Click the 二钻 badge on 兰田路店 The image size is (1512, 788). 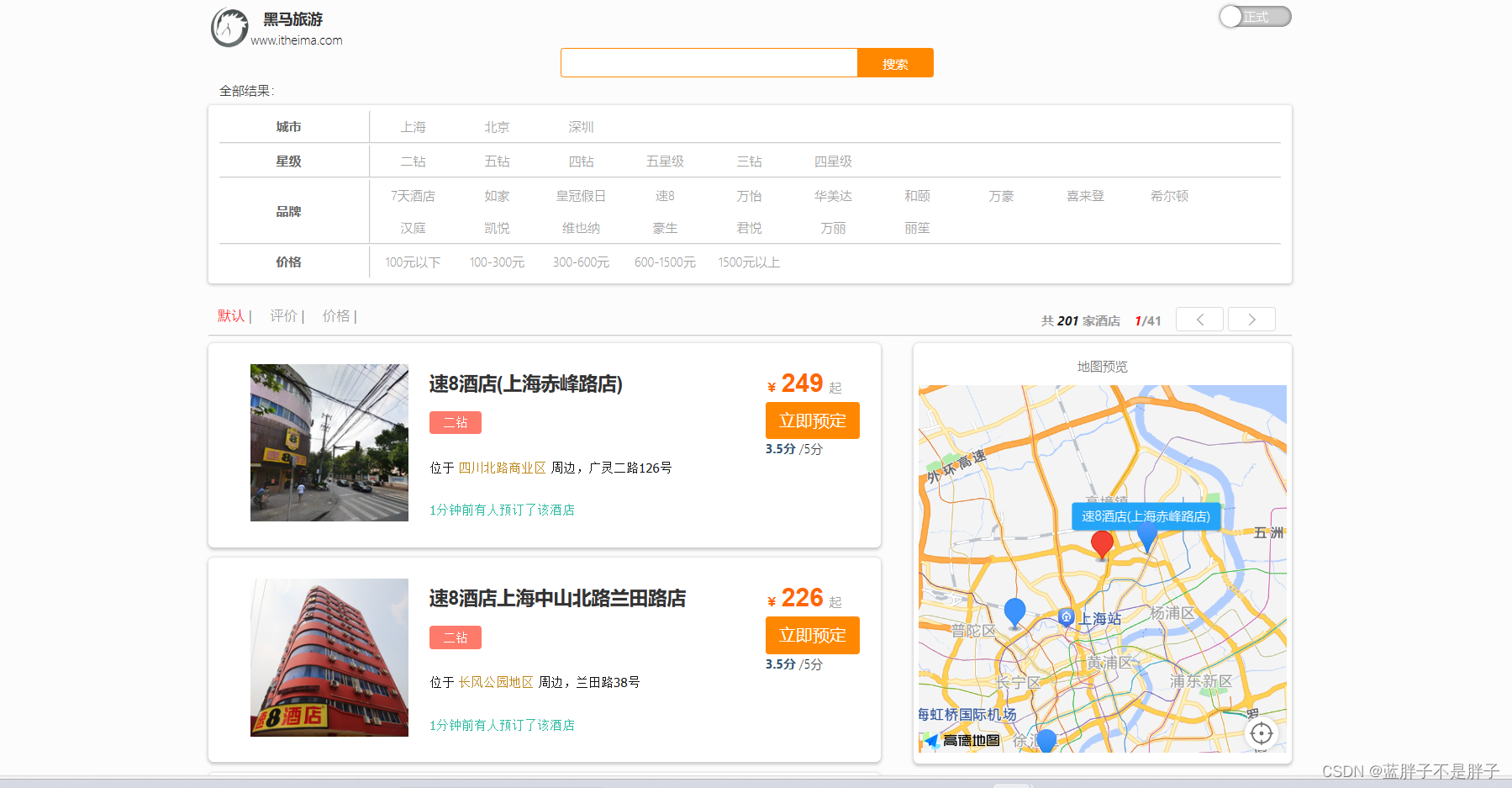tap(456, 637)
